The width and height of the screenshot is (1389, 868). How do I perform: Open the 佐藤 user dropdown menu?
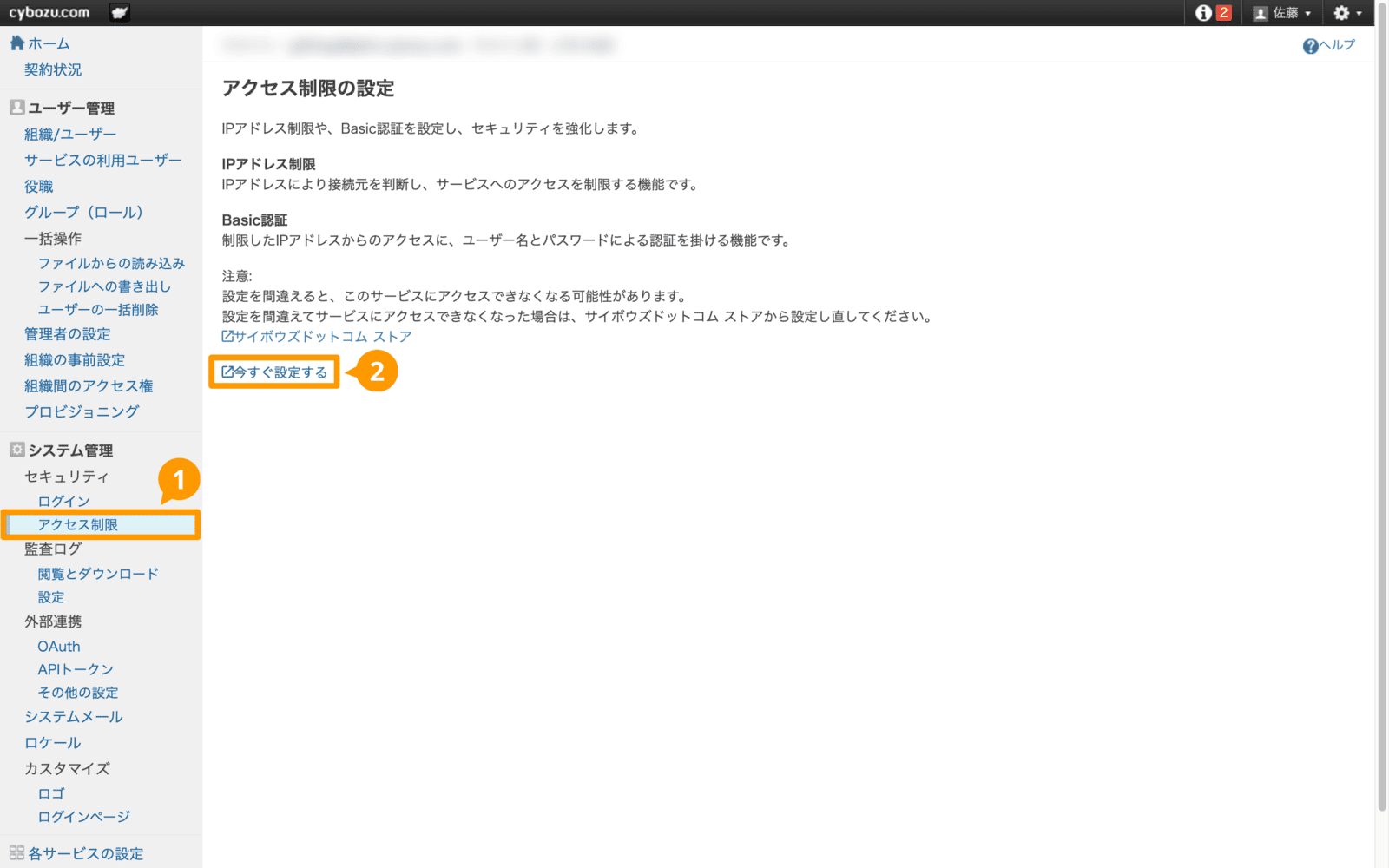click(x=1282, y=13)
